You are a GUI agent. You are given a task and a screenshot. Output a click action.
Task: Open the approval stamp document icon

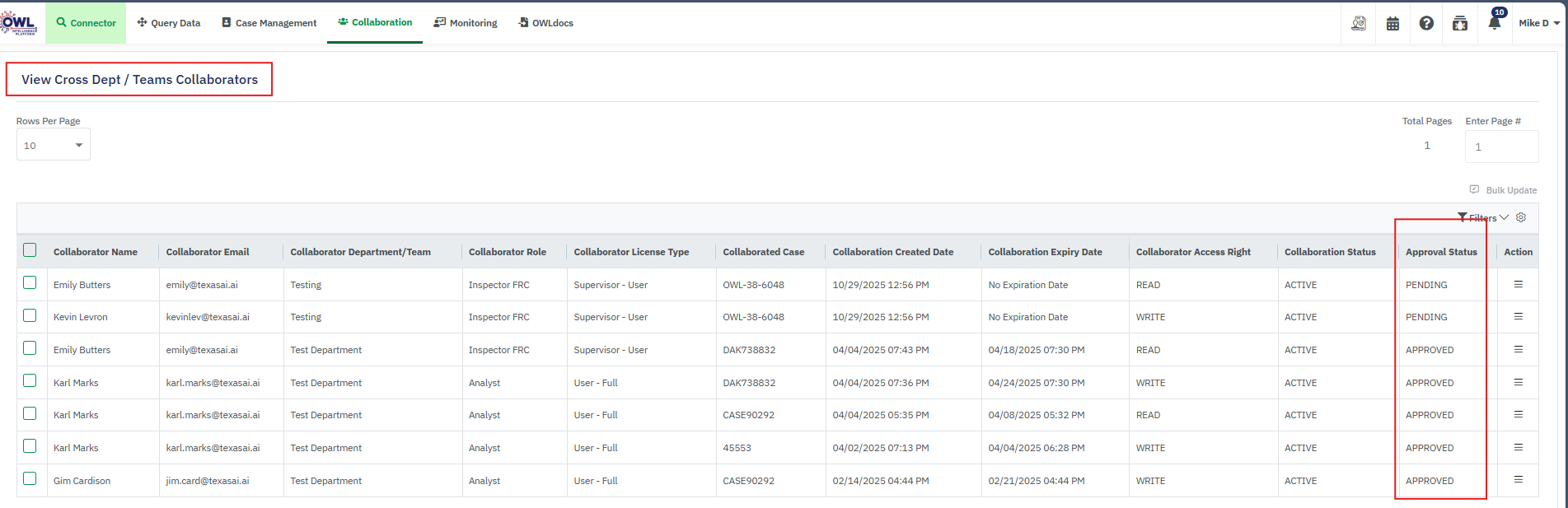click(x=1359, y=24)
